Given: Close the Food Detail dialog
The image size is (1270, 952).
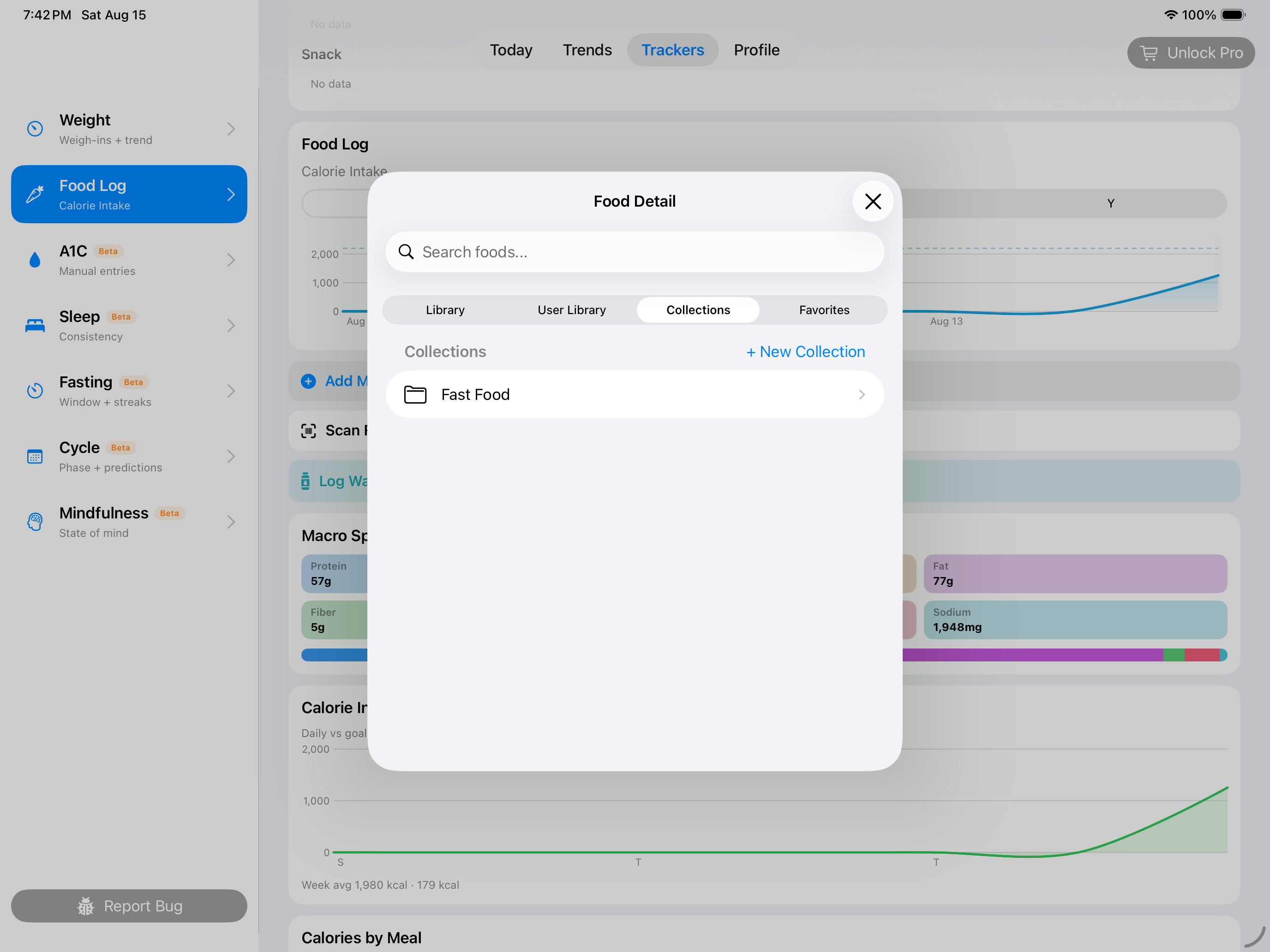Looking at the screenshot, I should tap(873, 202).
